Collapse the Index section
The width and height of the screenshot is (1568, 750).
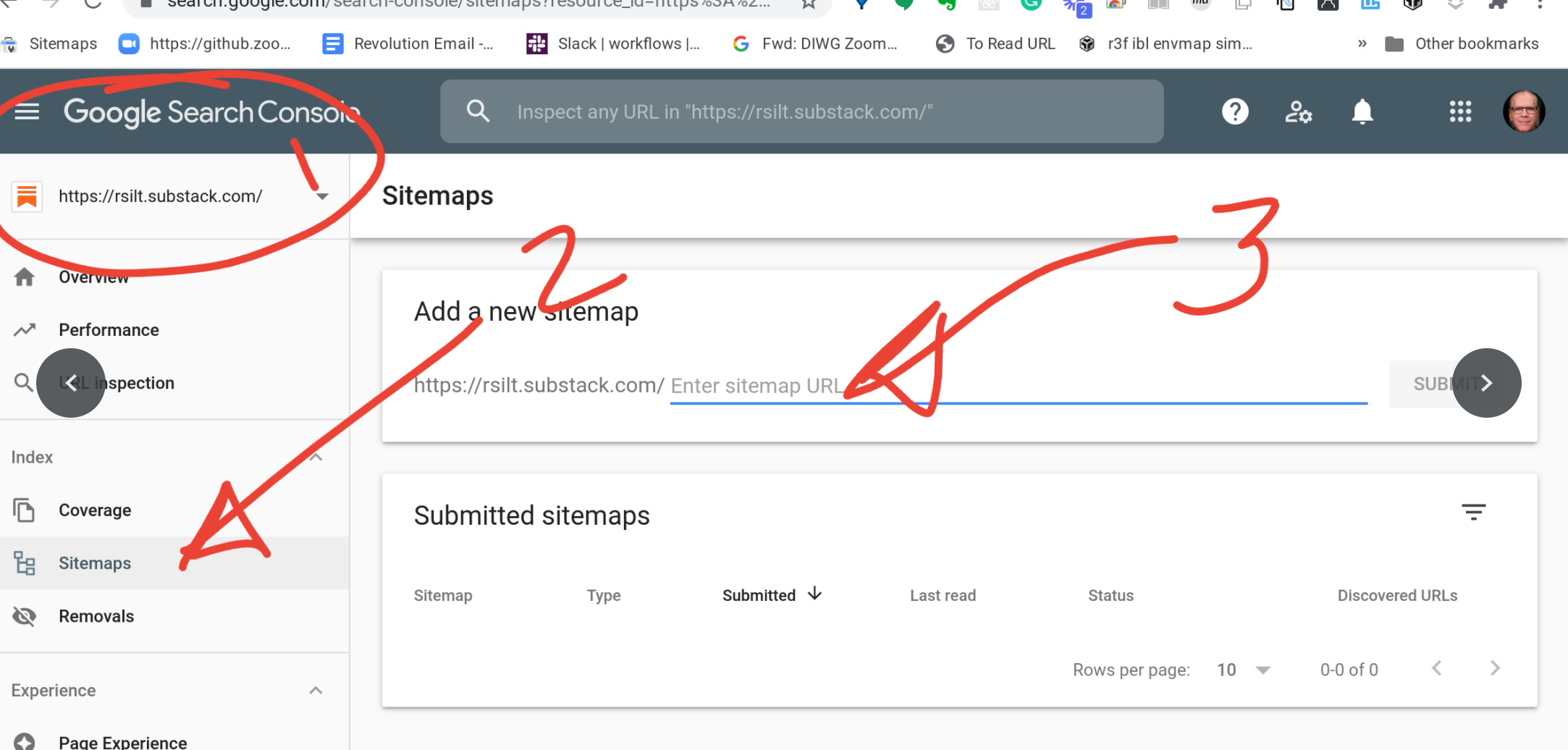tap(316, 457)
